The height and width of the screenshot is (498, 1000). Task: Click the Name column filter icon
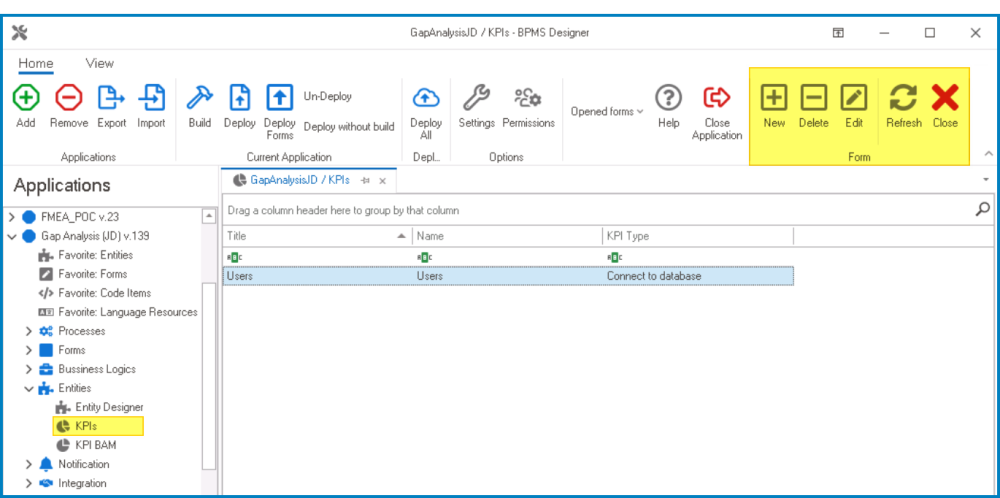(424, 257)
